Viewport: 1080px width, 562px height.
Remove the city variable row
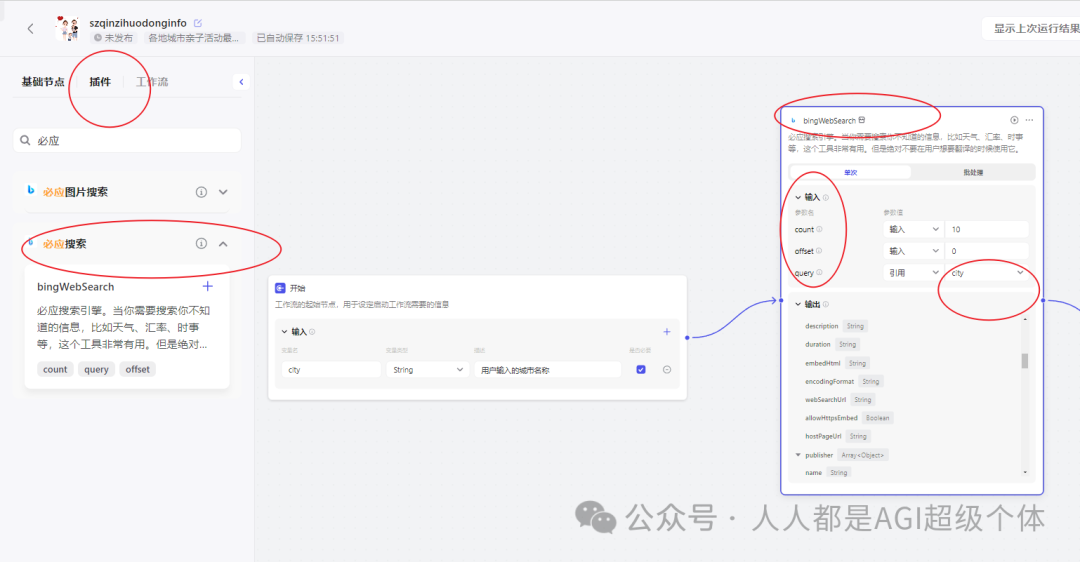667,370
